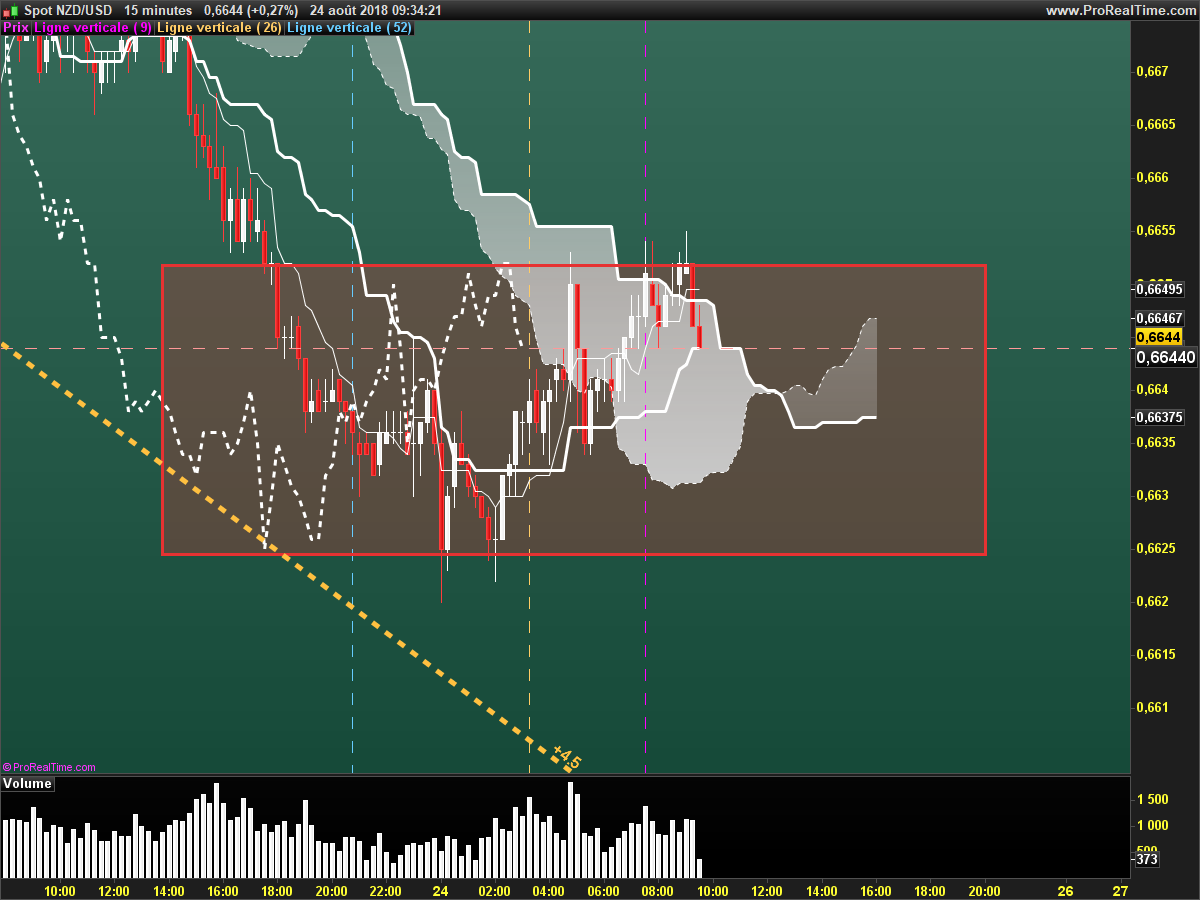Select the orange dashed +45 trend line label
This screenshot has width=1200, height=900.
click(x=566, y=758)
